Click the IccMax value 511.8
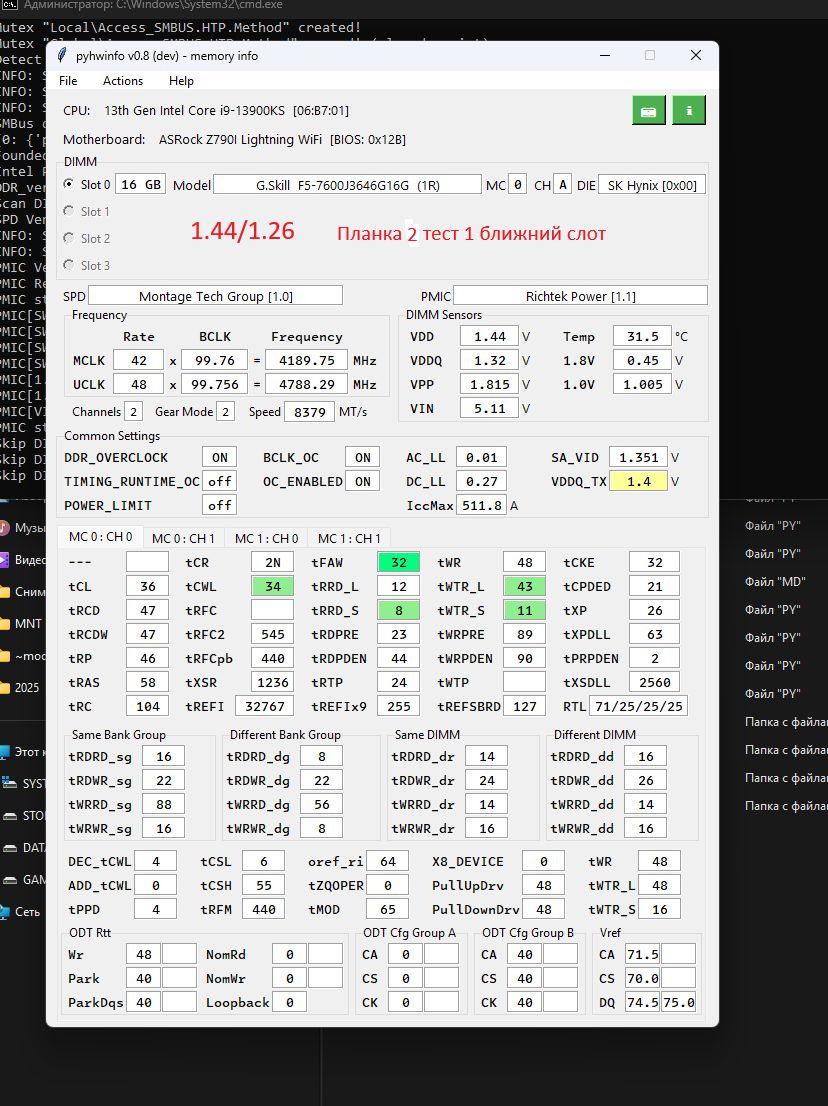This screenshot has height=1106, width=828. pos(482,505)
